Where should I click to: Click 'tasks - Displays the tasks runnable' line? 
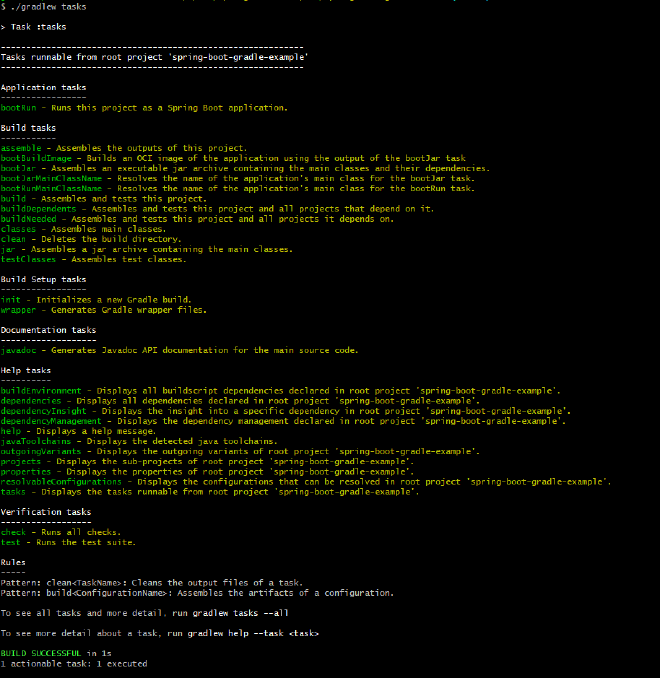tap(210, 492)
